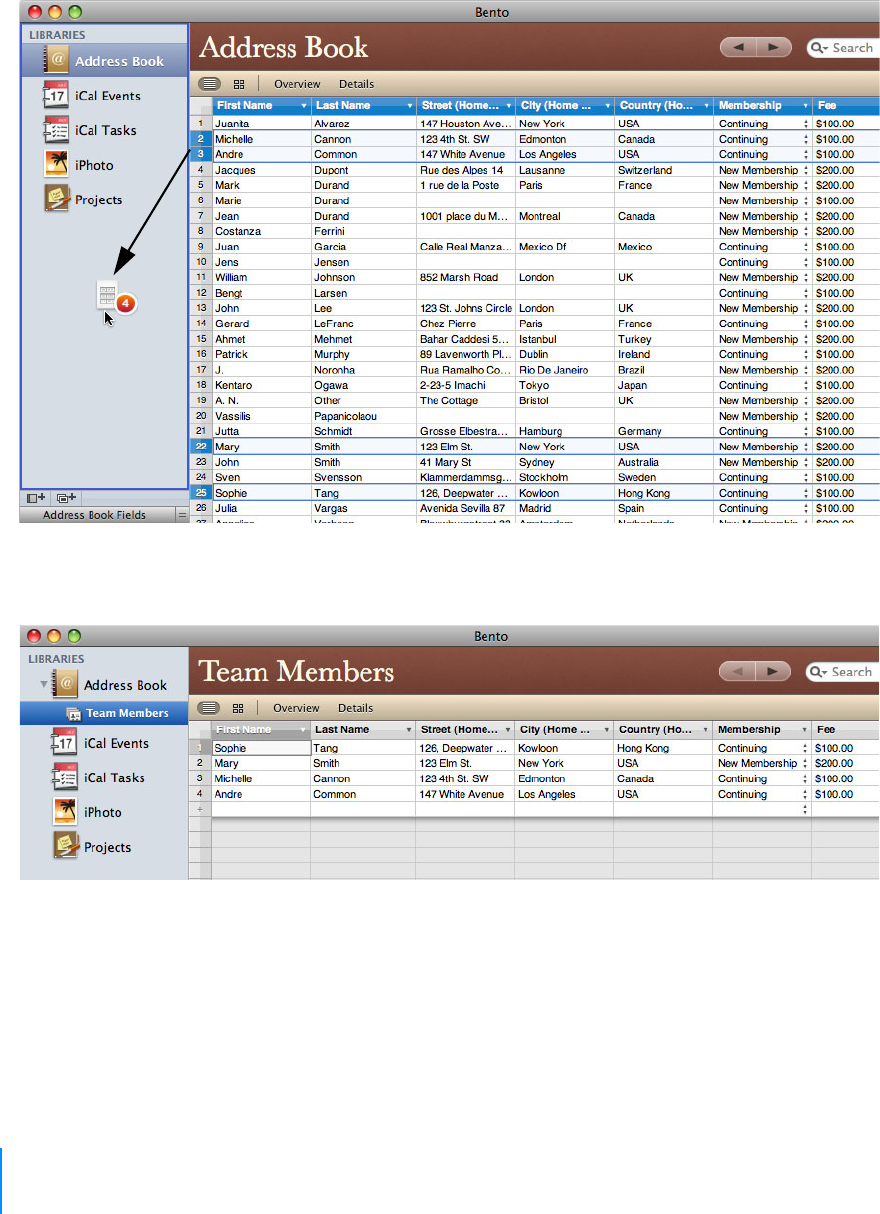Click 'Hamburg' city cell in top window

(565, 431)
